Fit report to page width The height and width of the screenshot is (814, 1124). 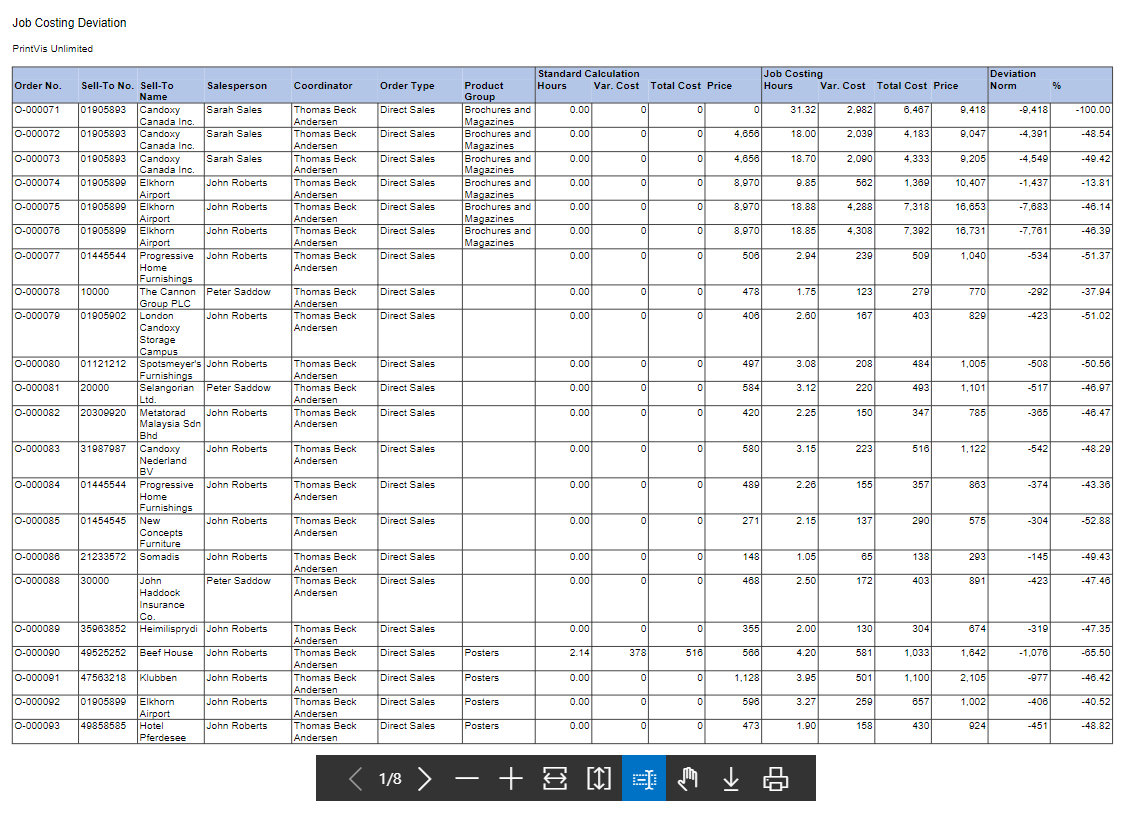coord(555,779)
